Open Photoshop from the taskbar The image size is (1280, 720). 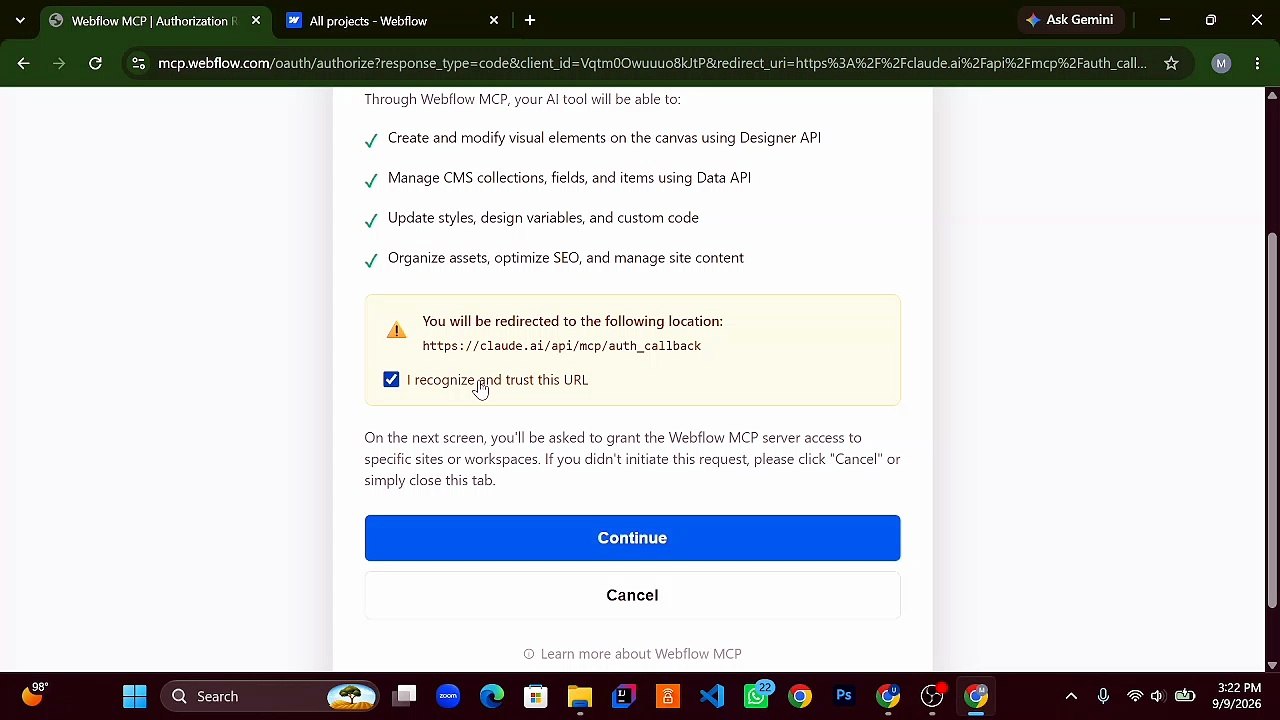click(844, 696)
